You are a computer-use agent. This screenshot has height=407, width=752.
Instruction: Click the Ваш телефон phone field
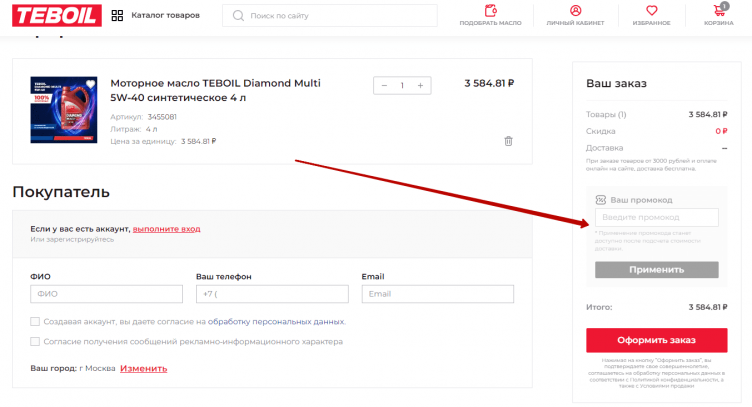pyautogui.click(x=272, y=294)
